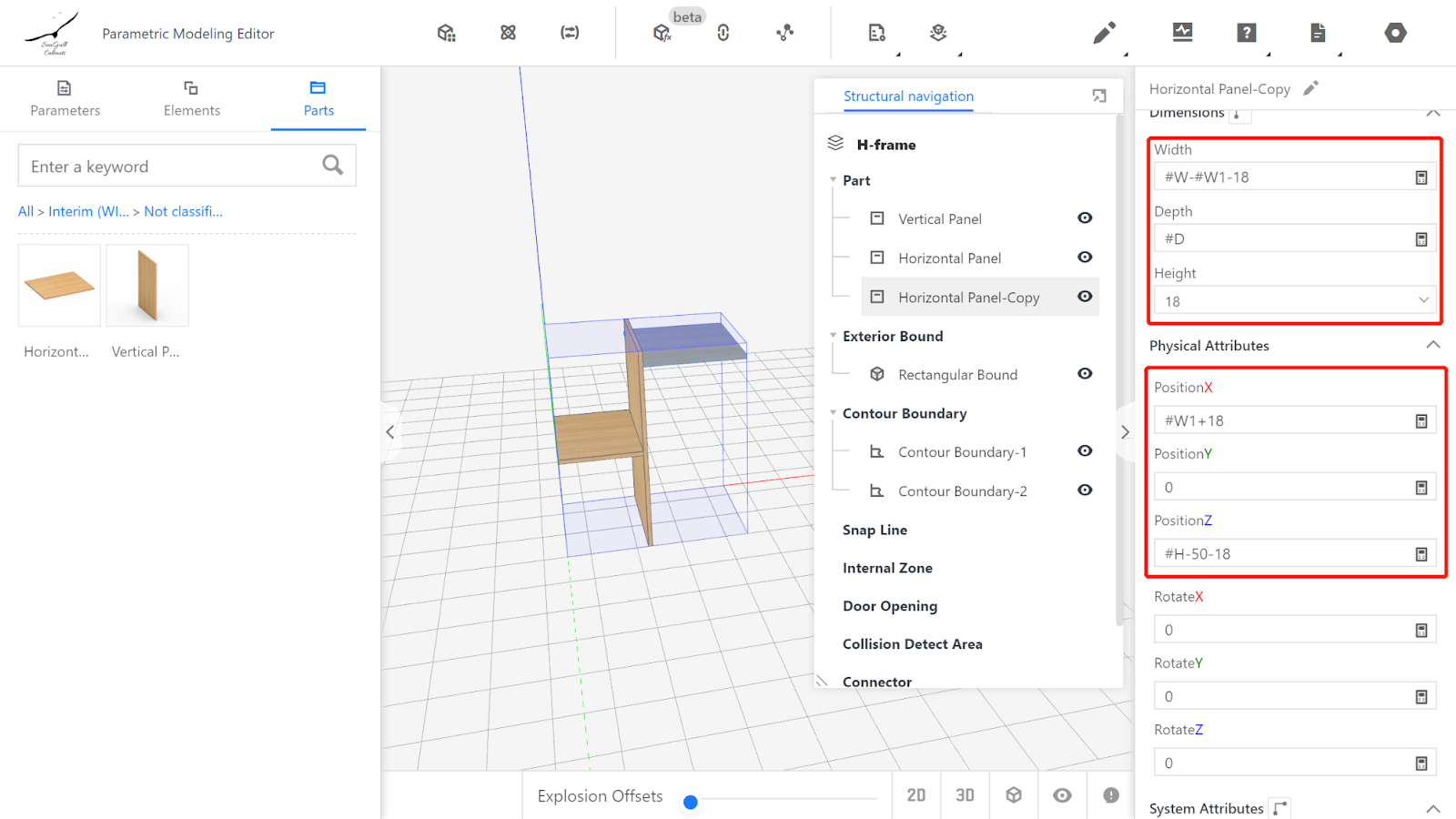The width and height of the screenshot is (1456, 819).
Task: Rename Horizontal Panel-Copy using pencil icon
Action: tap(1310, 88)
